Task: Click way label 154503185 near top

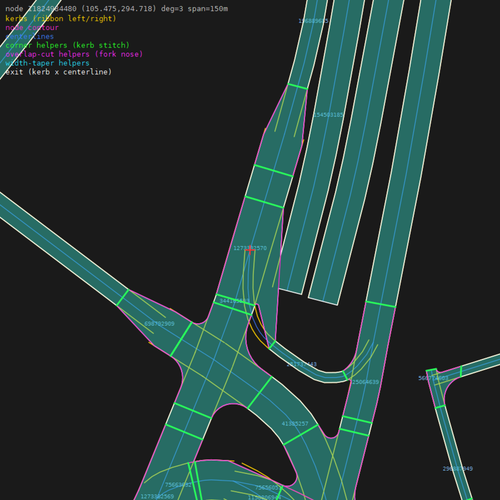Action: 328,115
